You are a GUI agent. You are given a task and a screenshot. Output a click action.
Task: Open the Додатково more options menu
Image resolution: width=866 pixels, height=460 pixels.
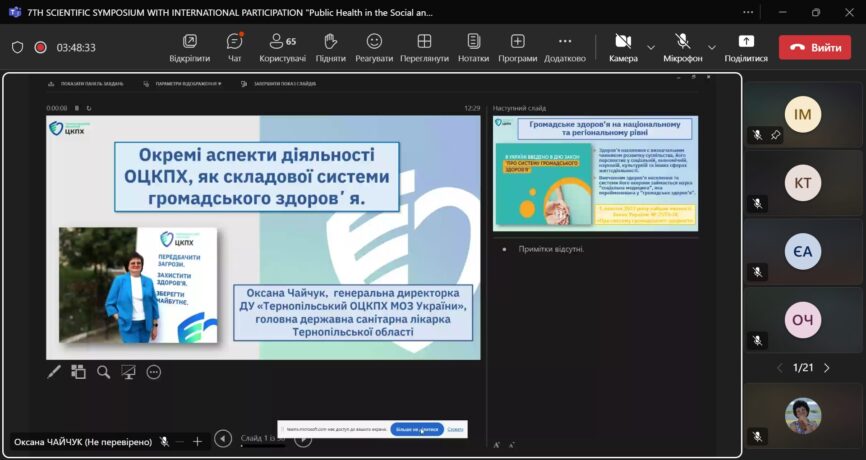[x=565, y=46]
